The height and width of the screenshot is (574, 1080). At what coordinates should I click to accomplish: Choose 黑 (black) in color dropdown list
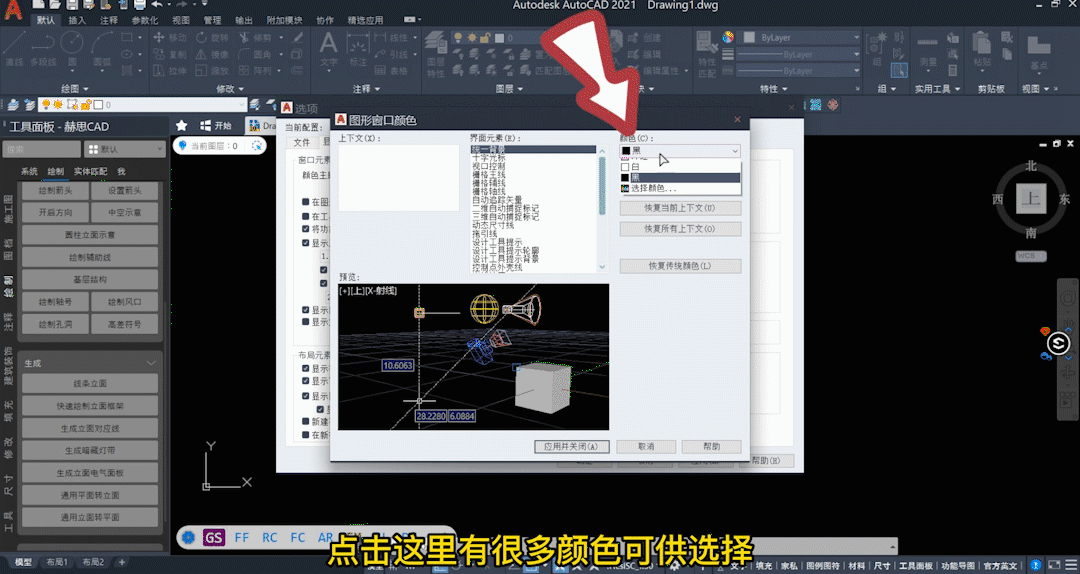[680, 178]
